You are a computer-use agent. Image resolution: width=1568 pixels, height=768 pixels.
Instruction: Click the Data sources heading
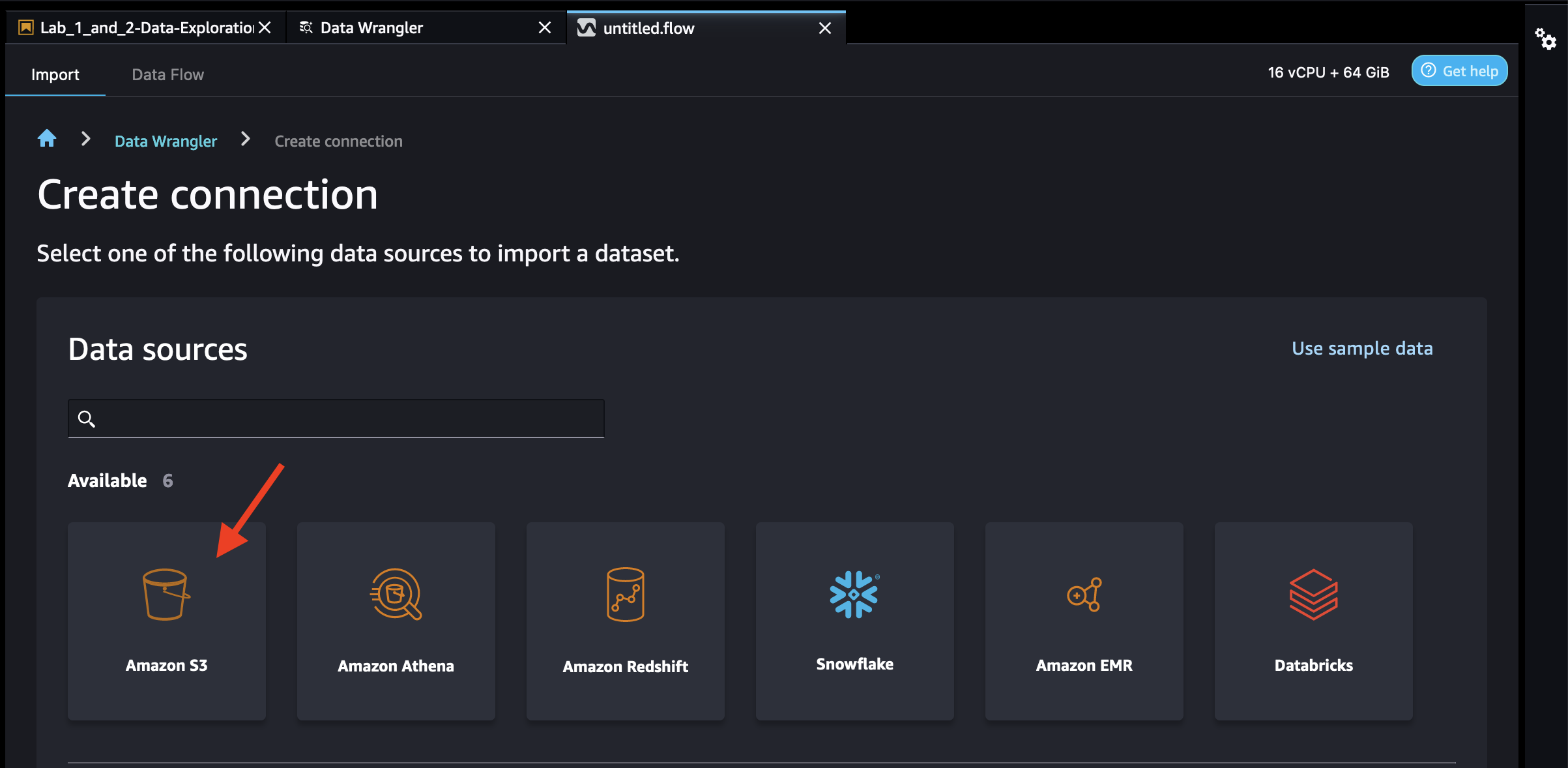[158, 349]
